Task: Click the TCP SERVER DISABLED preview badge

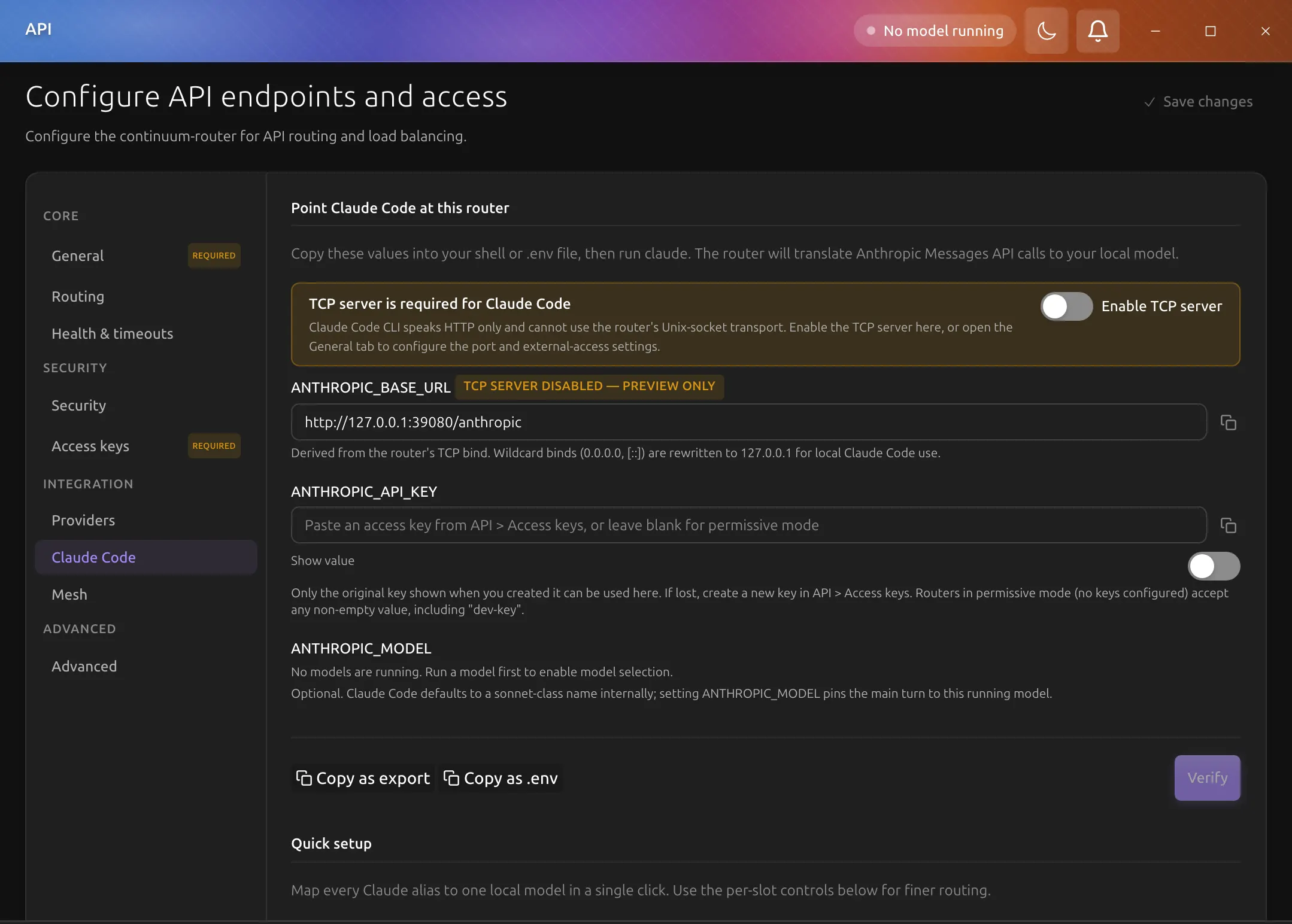Action: 589,387
